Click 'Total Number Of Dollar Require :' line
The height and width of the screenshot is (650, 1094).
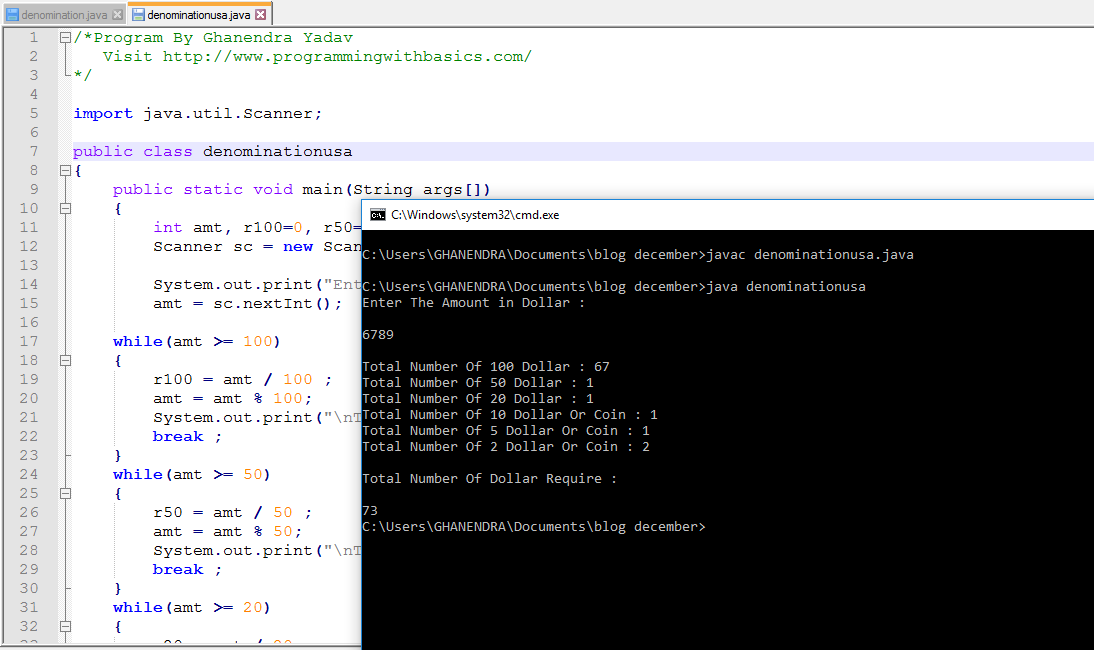(x=490, y=479)
